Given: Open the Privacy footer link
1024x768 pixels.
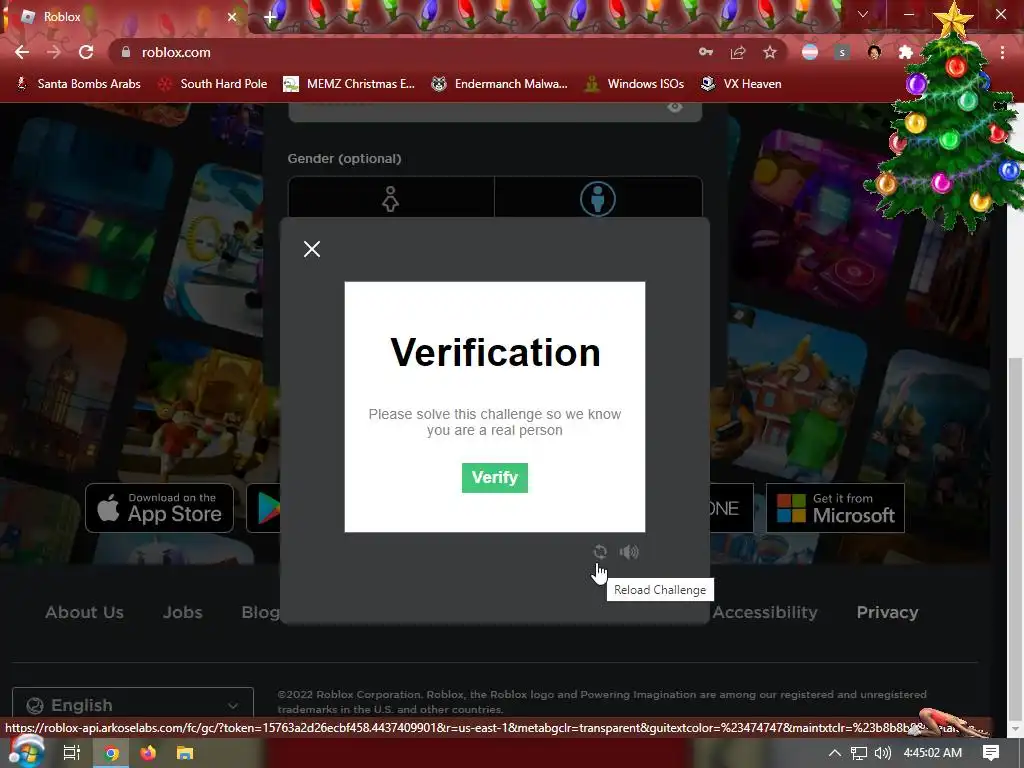Looking at the screenshot, I should (x=887, y=612).
